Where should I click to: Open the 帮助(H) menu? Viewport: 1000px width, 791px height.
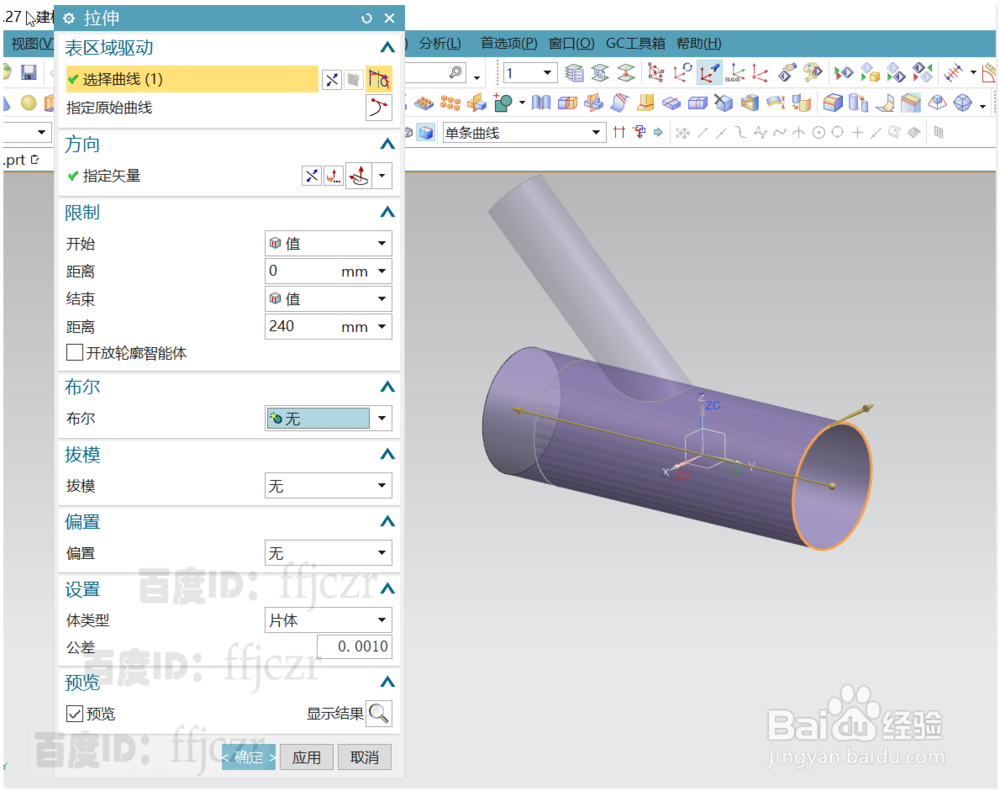tap(699, 43)
